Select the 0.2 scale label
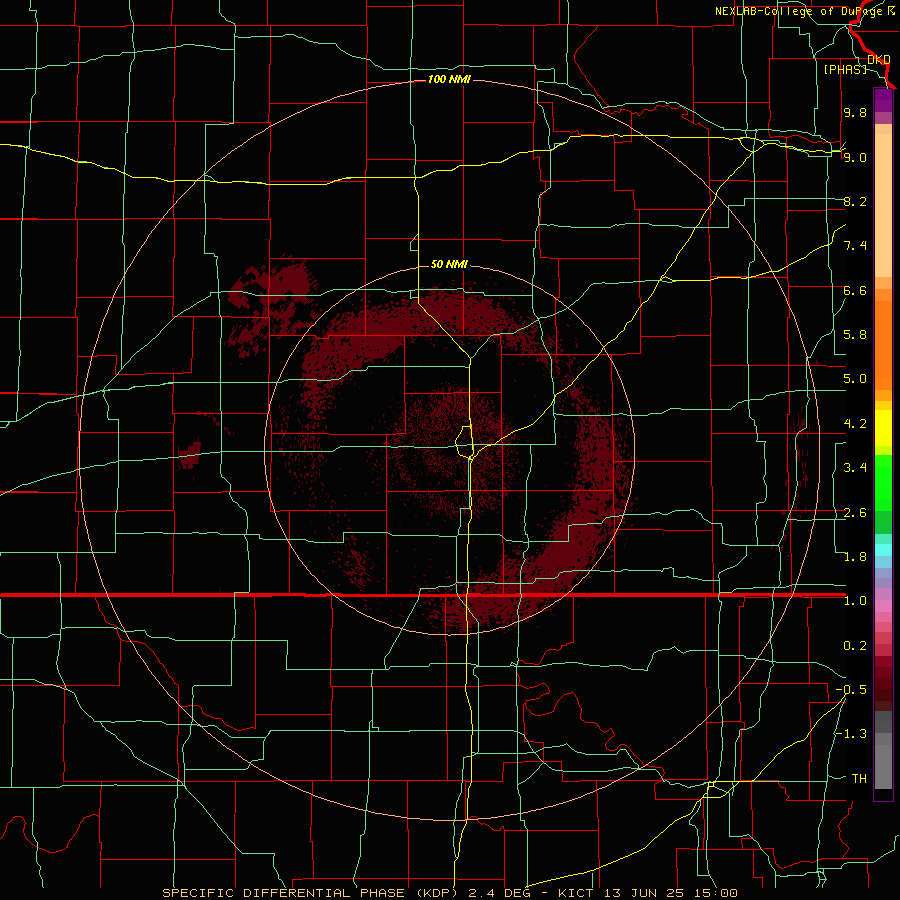This screenshot has height=900, width=900. pyautogui.click(x=855, y=646)
